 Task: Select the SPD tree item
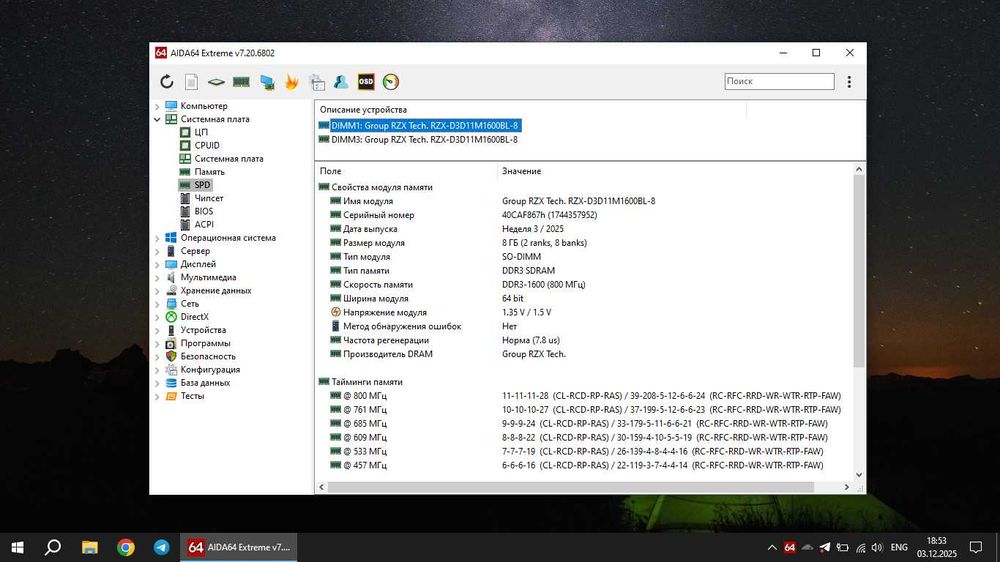coord(202,185)
